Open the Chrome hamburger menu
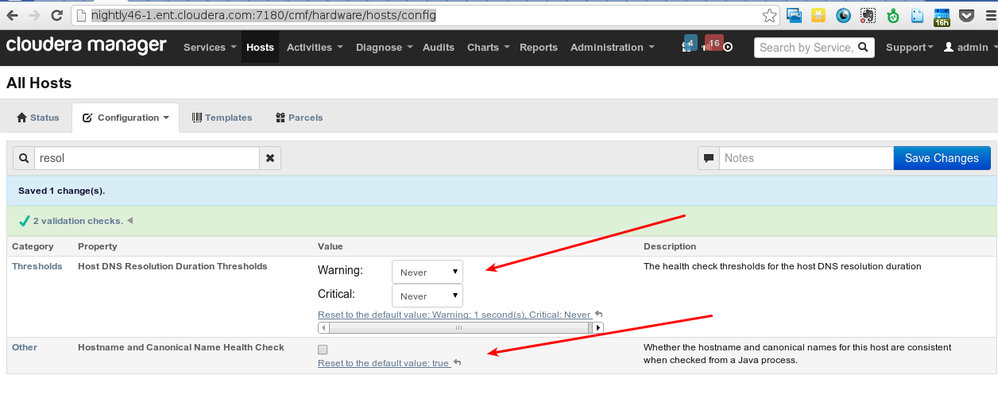This screenshot has width=998, height=406. tap(988, 15)
